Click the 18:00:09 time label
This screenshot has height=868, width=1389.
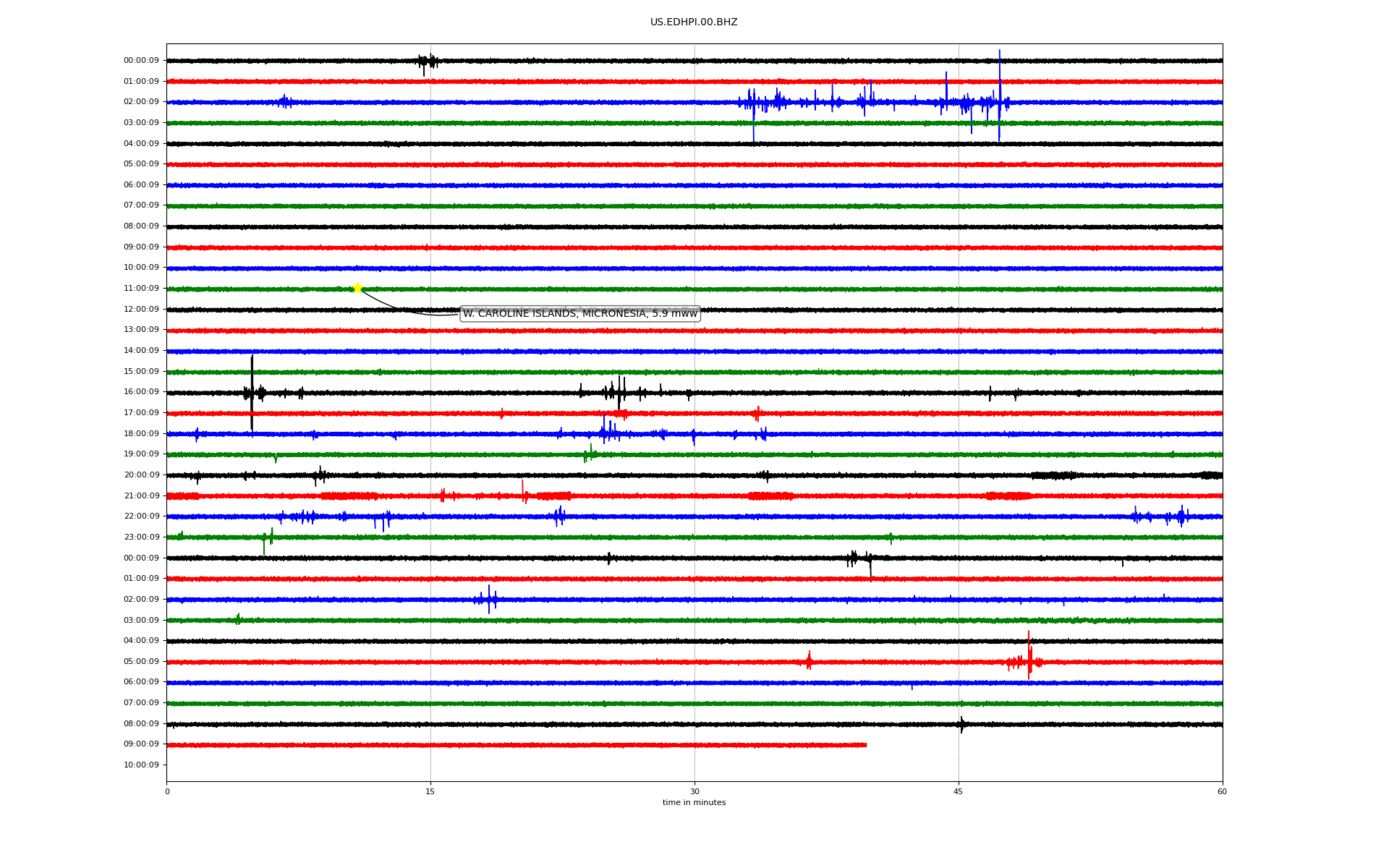(x=141, y=433)
